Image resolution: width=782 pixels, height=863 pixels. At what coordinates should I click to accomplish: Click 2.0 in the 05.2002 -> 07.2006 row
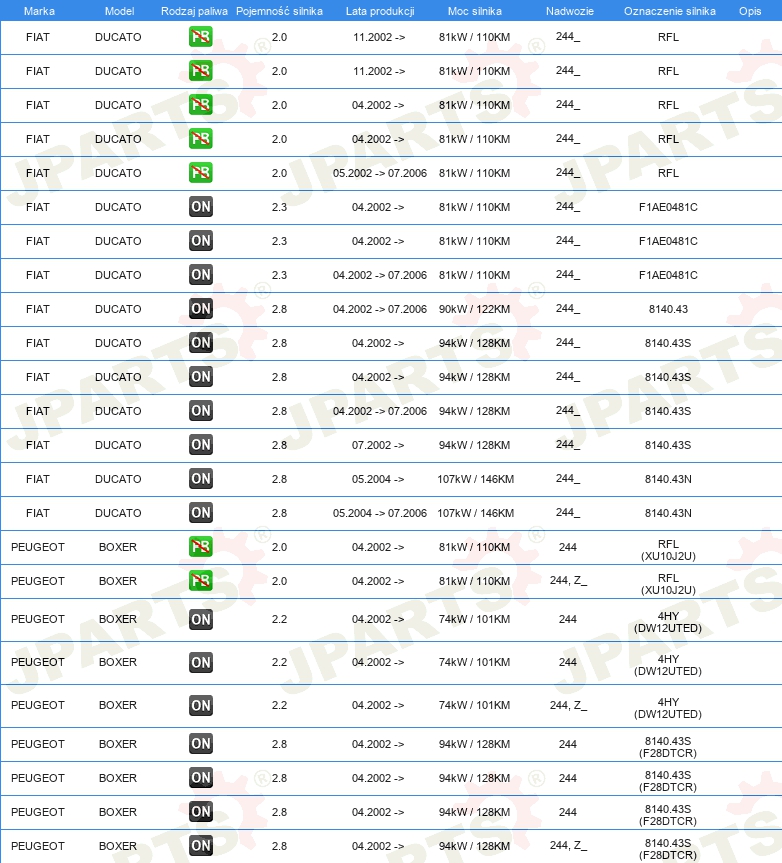point(280,173)
